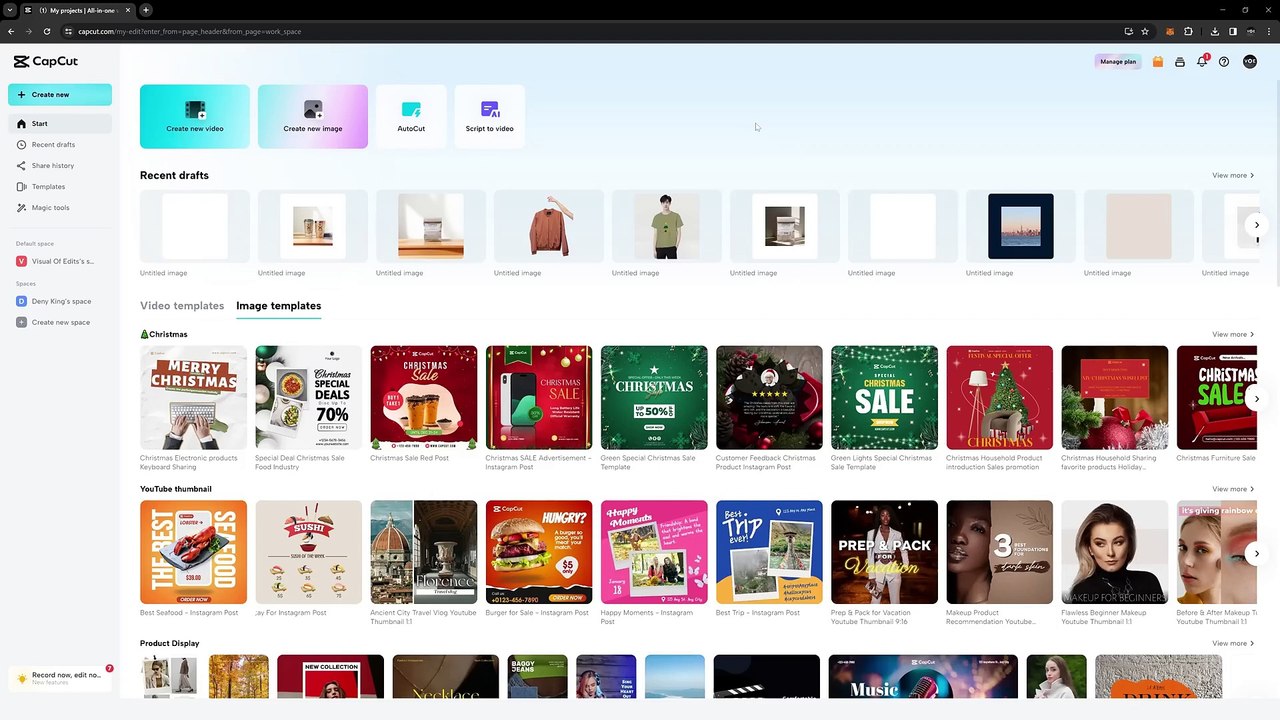Open Christmas Electronic products Keyboard template

pyautogui.click(x=193, y=398)
